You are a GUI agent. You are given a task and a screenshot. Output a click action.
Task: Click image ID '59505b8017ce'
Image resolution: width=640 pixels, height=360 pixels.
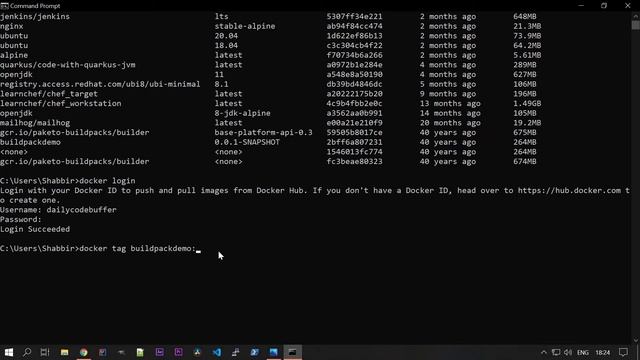354,133
